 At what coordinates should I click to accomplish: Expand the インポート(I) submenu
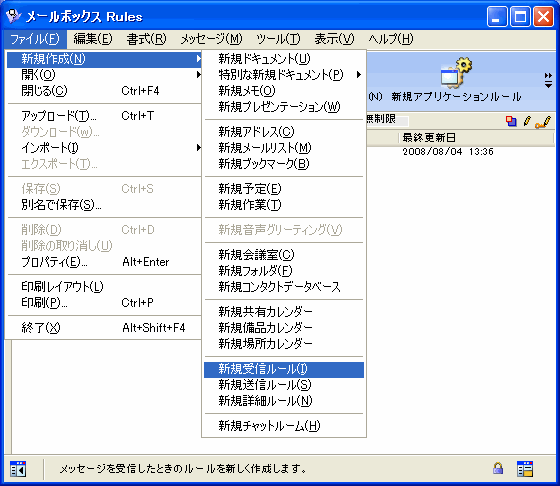point(104,147)
